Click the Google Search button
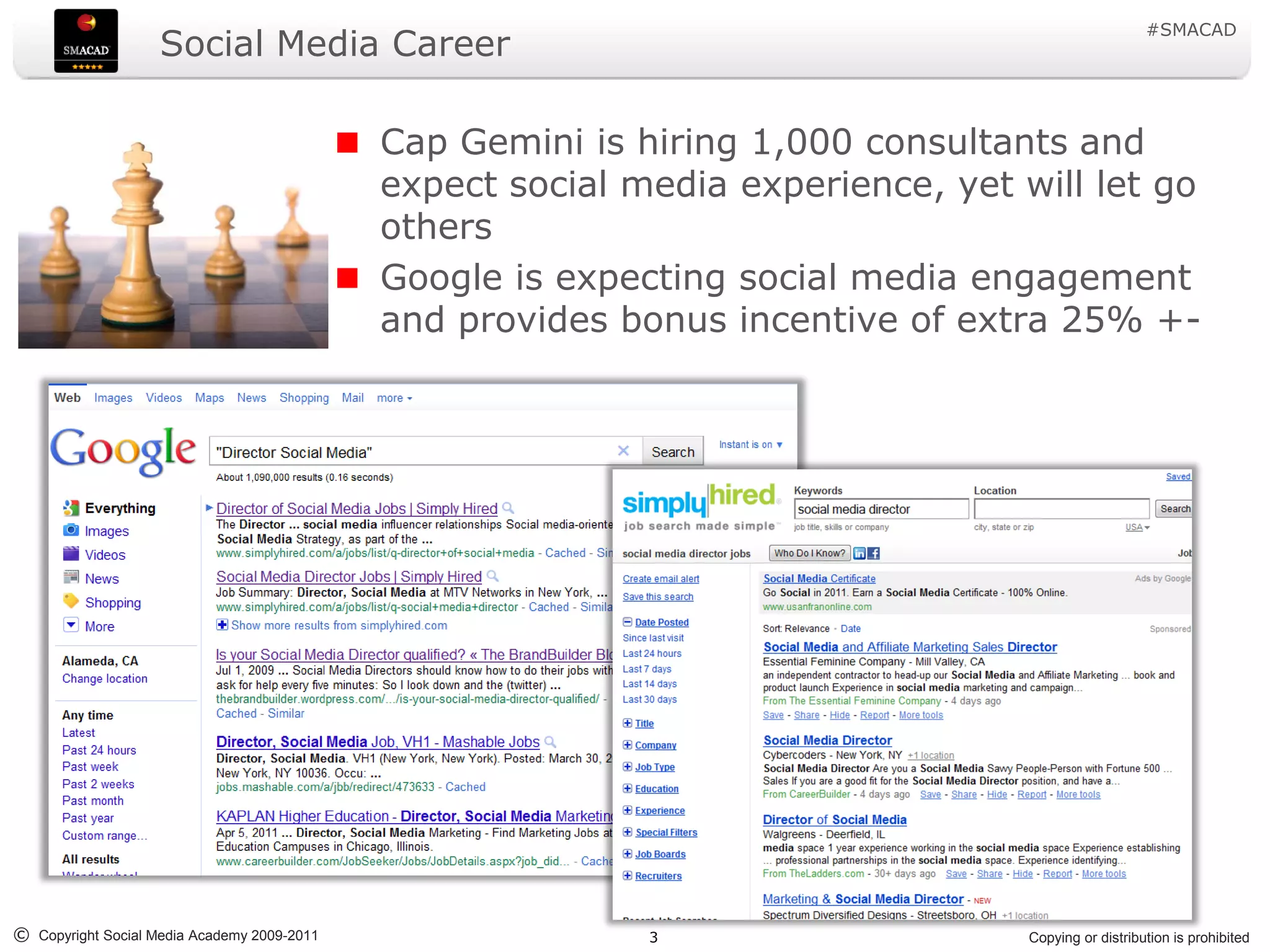 (x=673, y=452)
